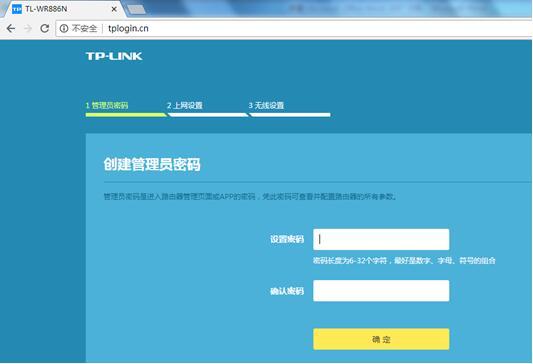Select step 3 无线设置
The image size is (533, 364).
266,105
